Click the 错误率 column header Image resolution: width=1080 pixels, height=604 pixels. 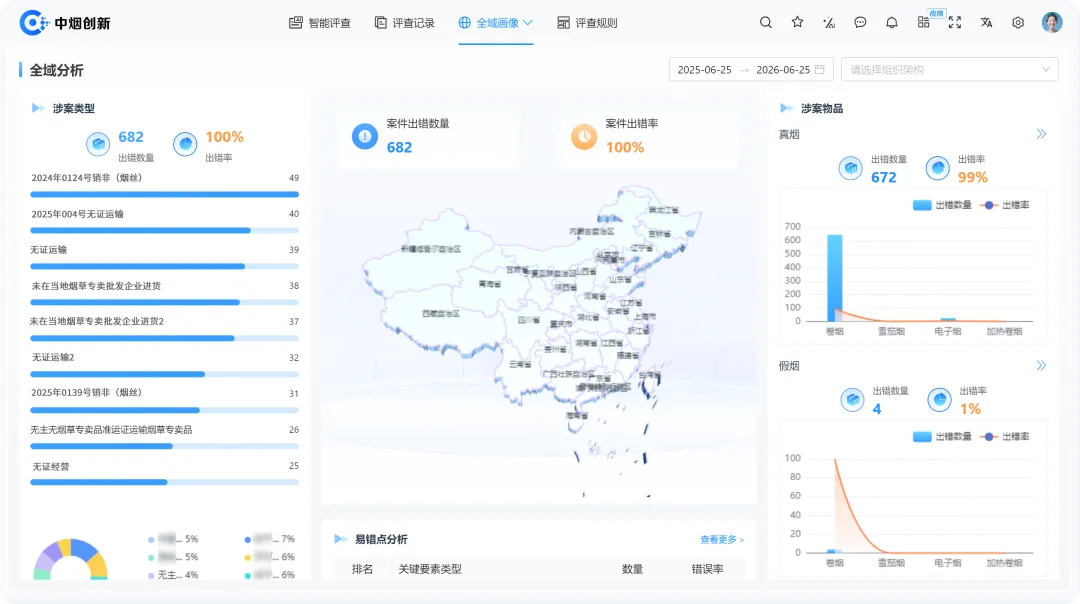coord(707,569)
